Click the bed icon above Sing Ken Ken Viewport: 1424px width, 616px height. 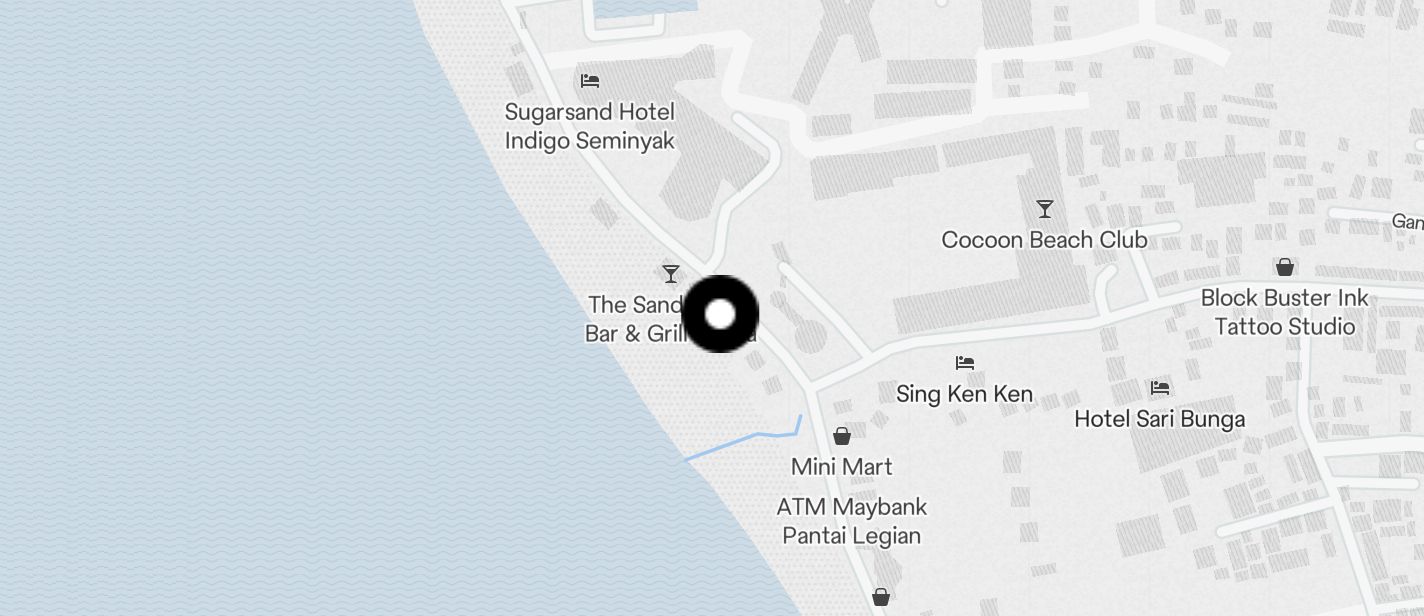965,362
